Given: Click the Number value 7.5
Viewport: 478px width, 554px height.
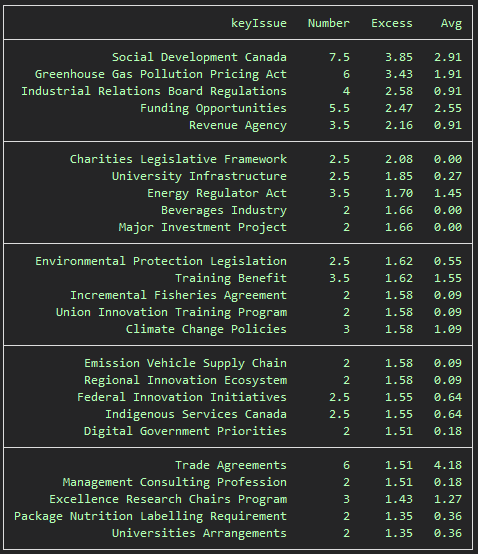Looking at the screenshot, I should click(x=339, y=57).
